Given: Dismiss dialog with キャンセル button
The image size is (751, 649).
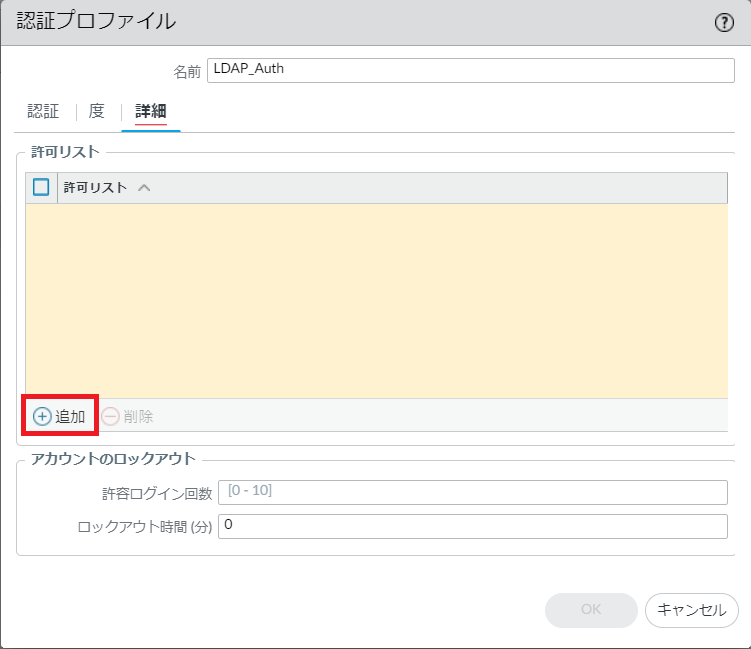Looking at the screenshot, I should tap(692, 610).
